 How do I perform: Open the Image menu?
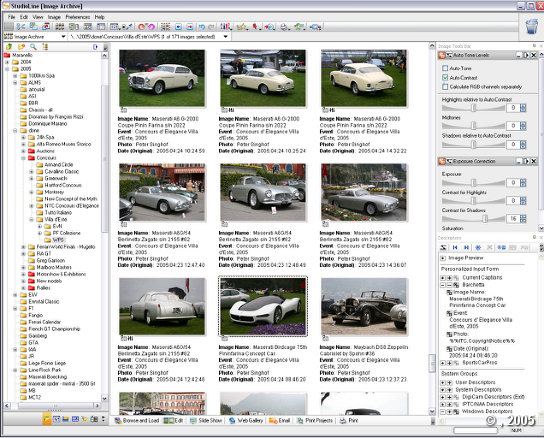[54, 17]
